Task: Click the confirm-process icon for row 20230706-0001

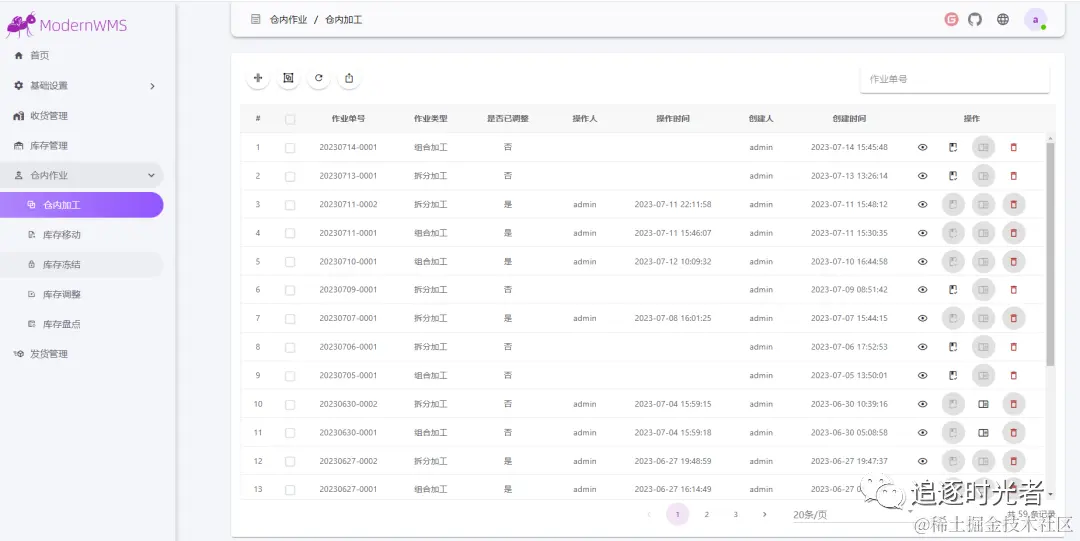Action: pyautogui.click(x=953, y=347)
